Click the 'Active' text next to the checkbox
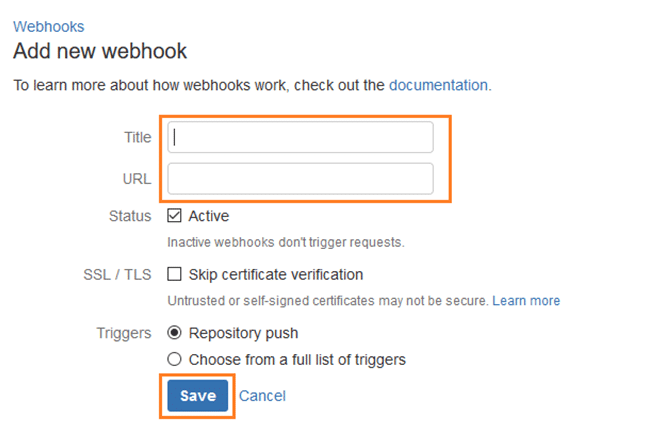The height and width of the screenshot is (448, 671). tap(209, 216)
